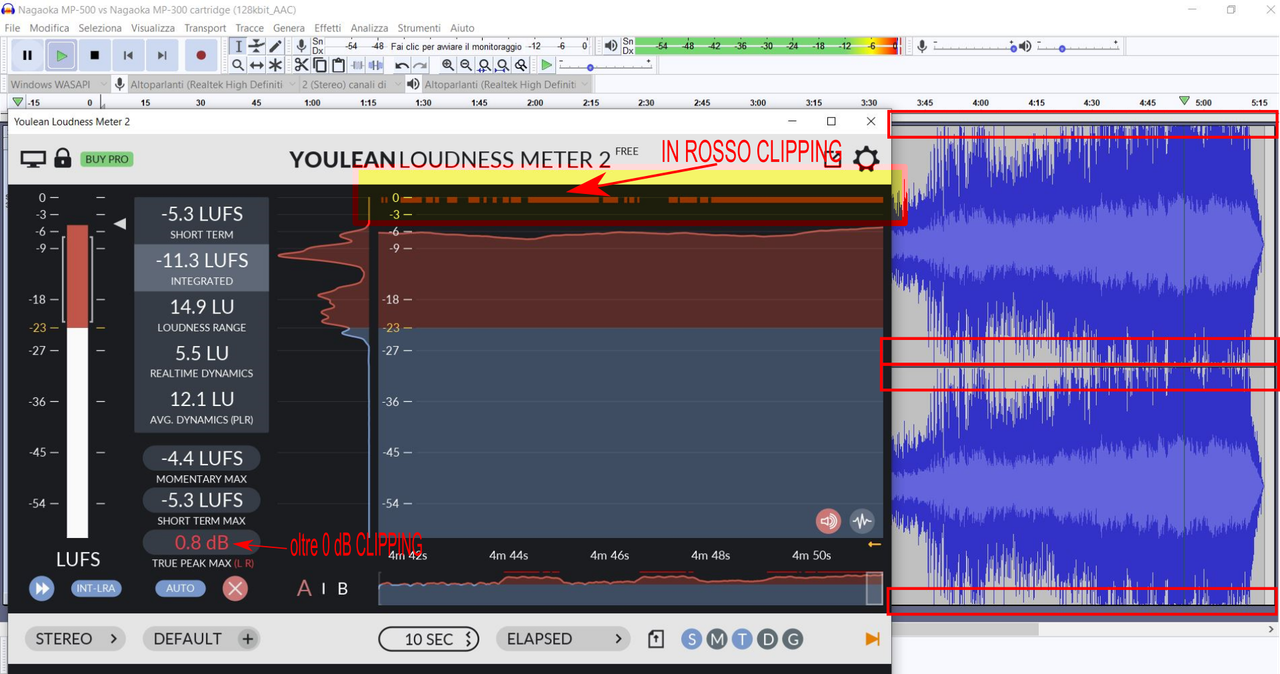This screenshot has height=674, width=1280.
Task: Click the BUY PRO button
Action: click(x=107, y=159)
